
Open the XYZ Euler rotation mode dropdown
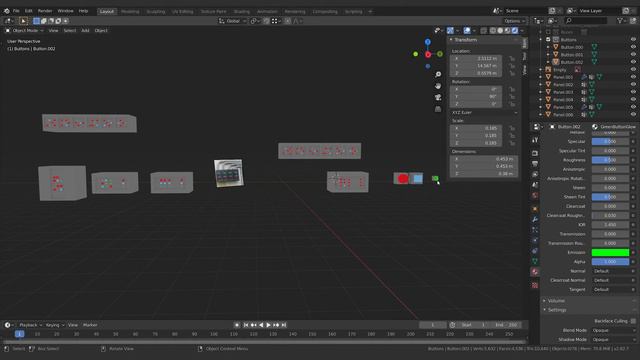(x=484, y=112)
